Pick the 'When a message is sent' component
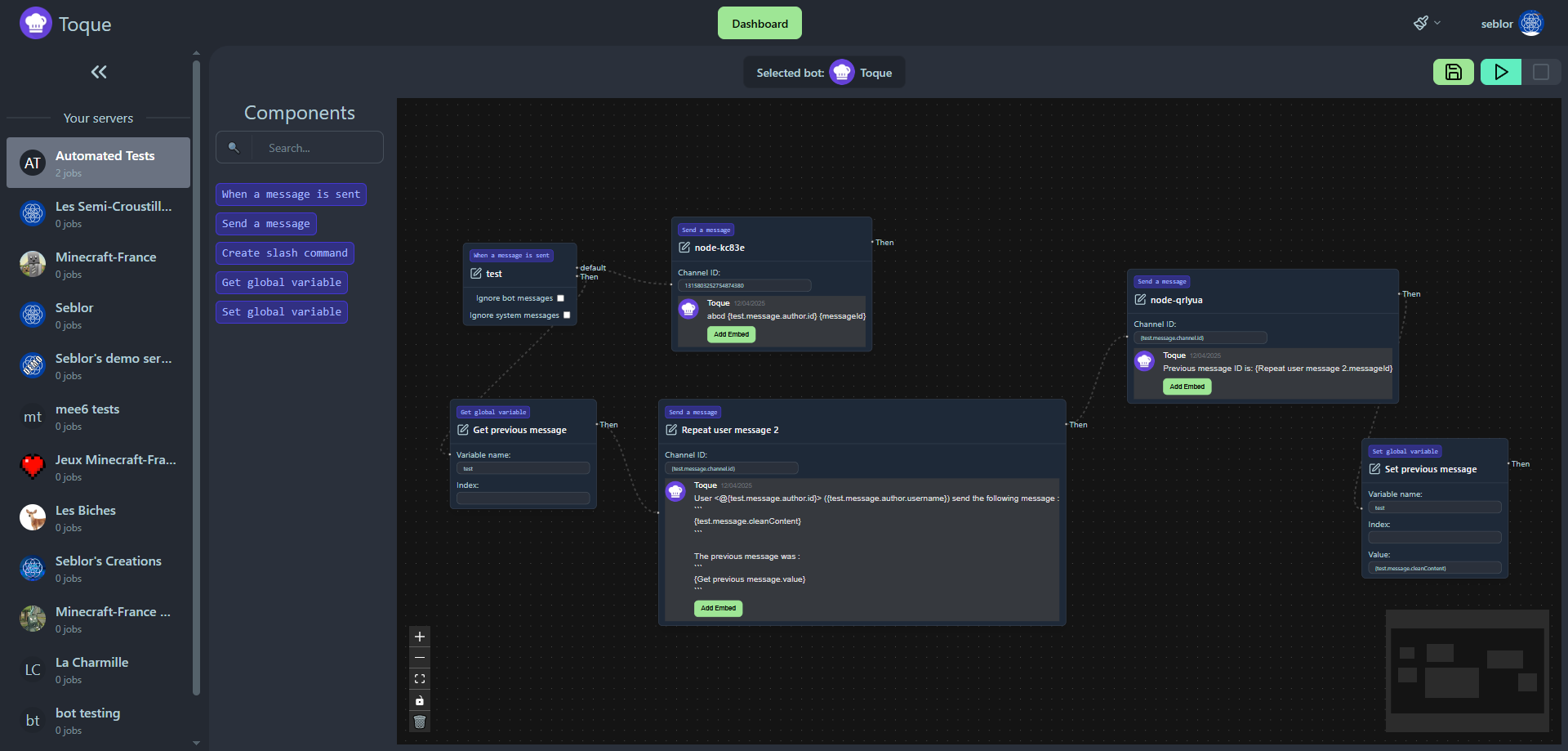 [291, 194]
